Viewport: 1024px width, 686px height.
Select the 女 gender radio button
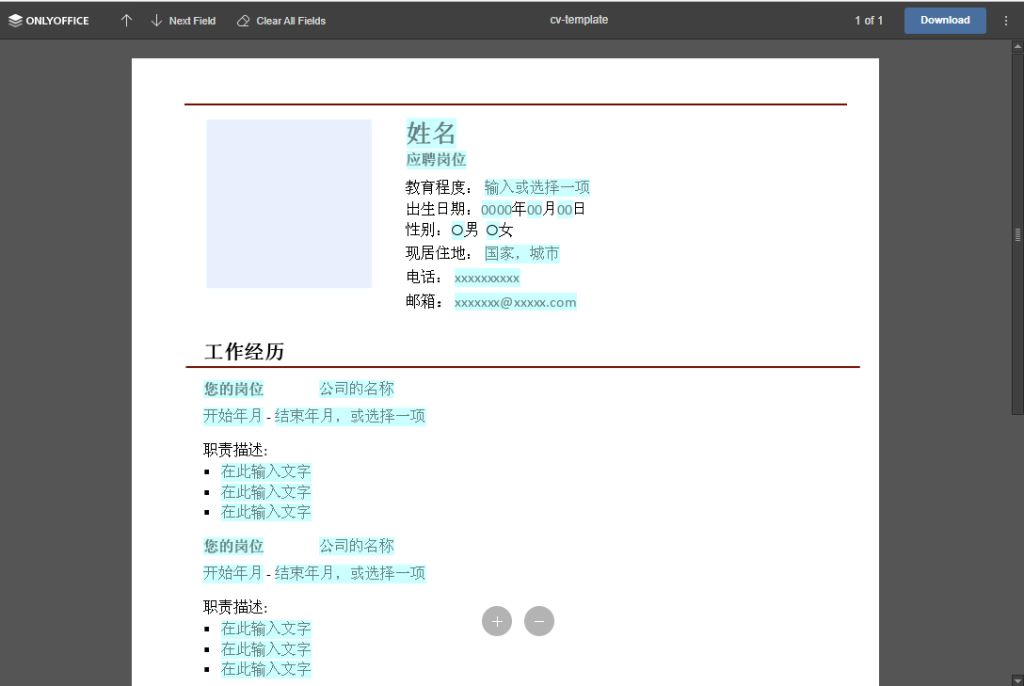[x=491, y=230]
